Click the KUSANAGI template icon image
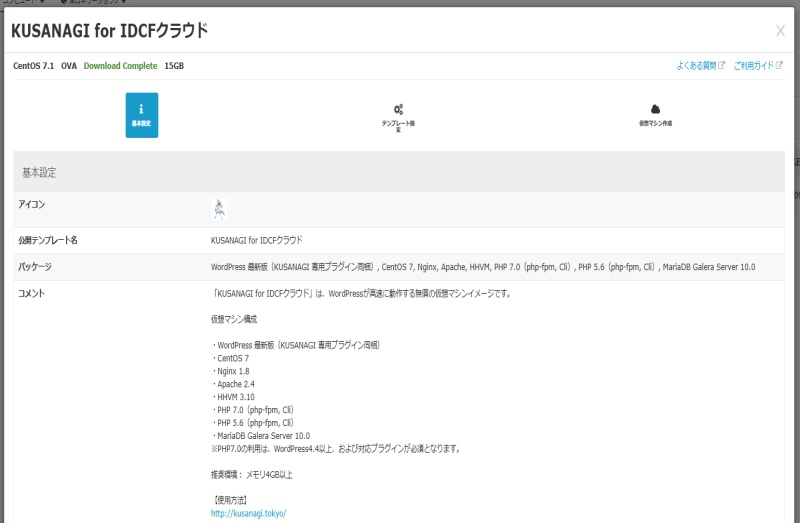The width and height of the screenshot is (800, 523). (x=220, y=209)
